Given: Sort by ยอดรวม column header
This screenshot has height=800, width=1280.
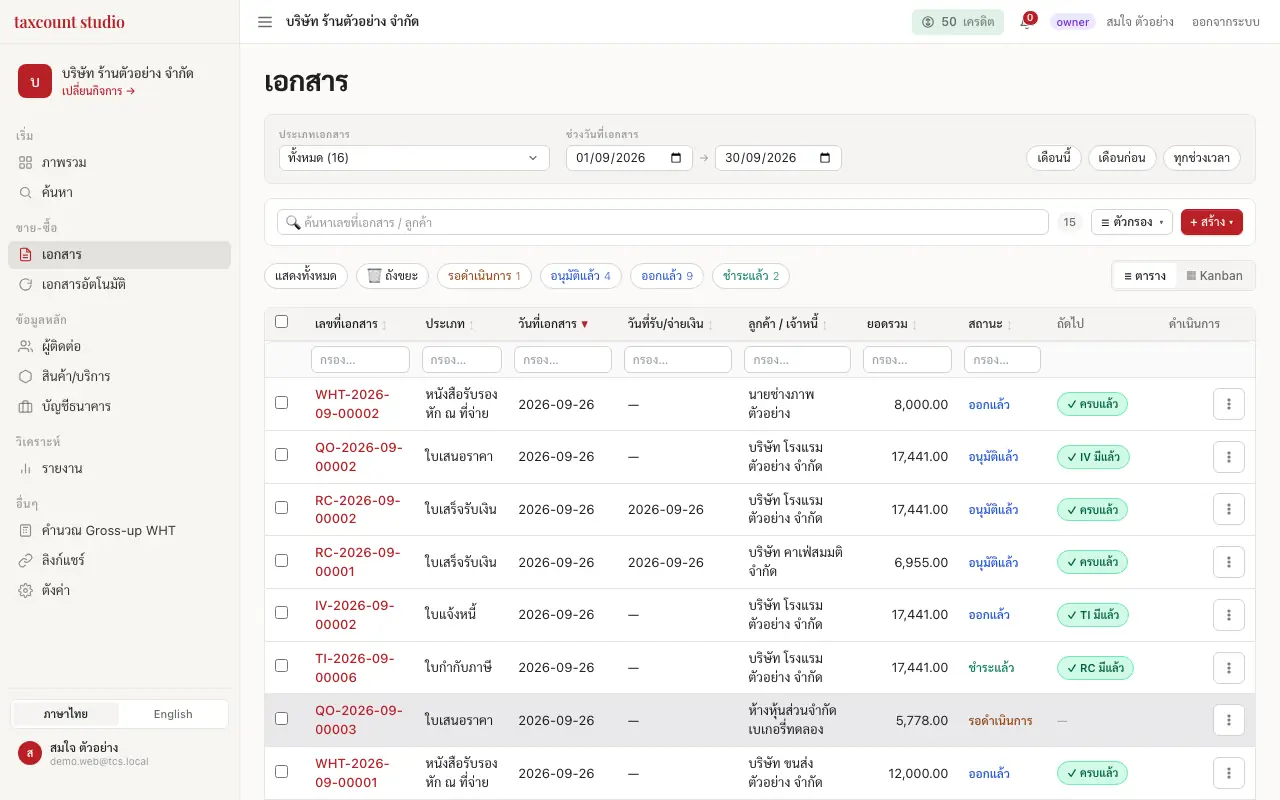Looking at the screenshot, I should pyautogui.click(x=893, y=324).
